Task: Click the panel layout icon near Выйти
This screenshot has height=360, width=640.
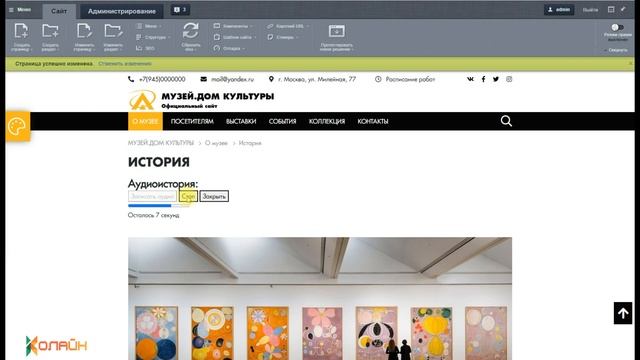Action: [x=611, y=9]
